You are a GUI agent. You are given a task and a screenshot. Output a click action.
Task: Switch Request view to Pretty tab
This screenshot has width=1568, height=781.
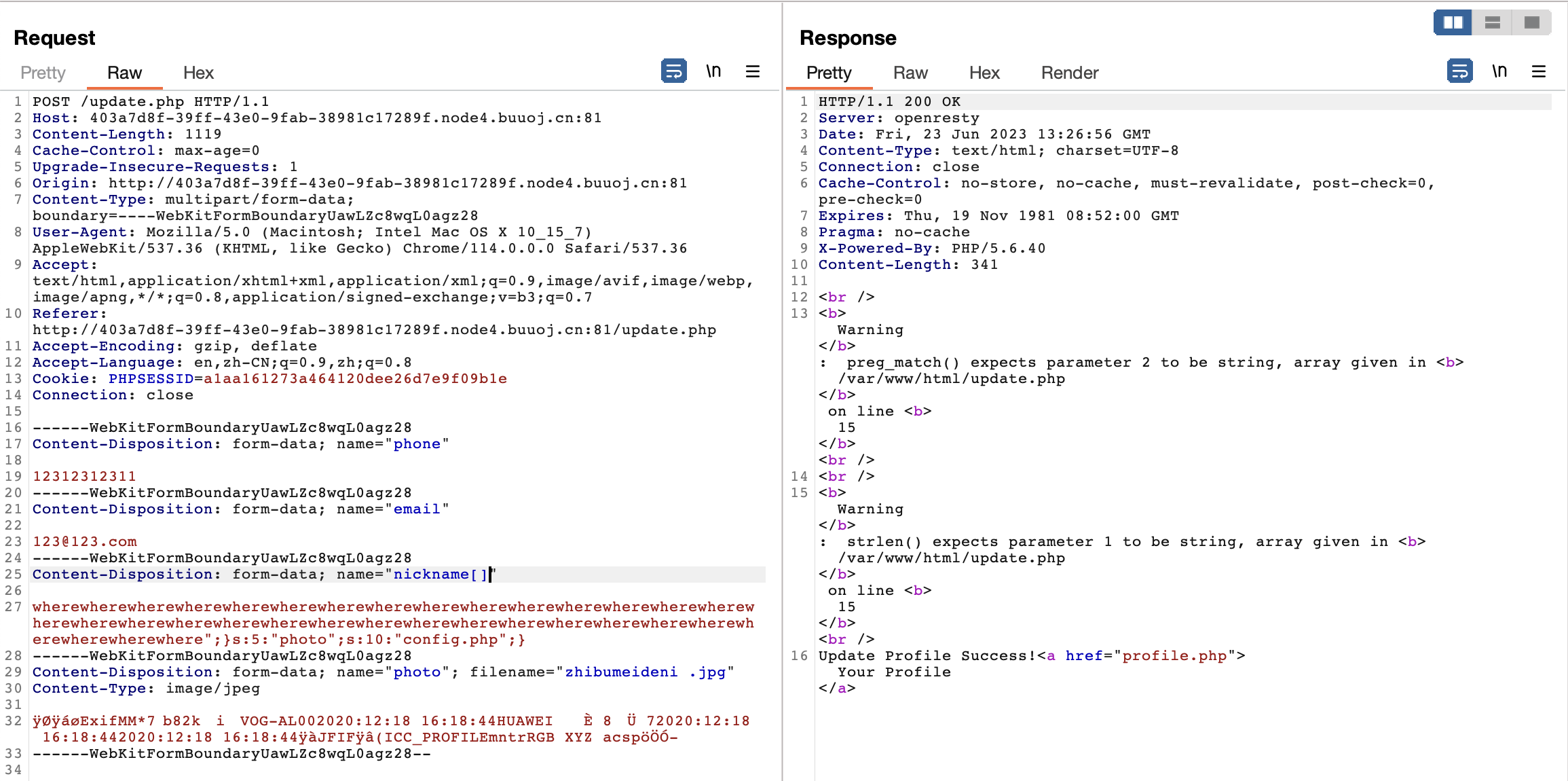(x=43, y=73)
